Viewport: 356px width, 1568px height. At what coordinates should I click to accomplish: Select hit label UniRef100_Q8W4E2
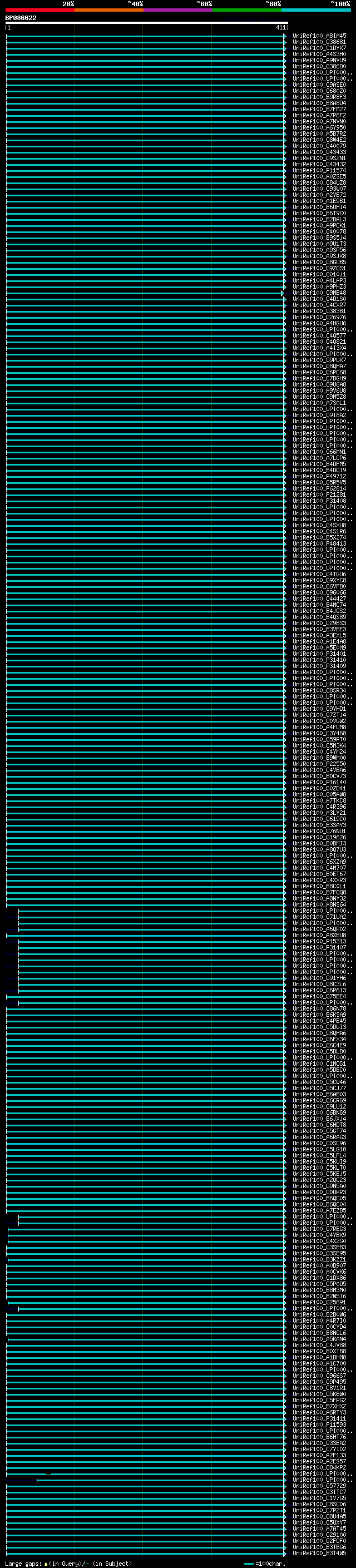tap(319, 140)
